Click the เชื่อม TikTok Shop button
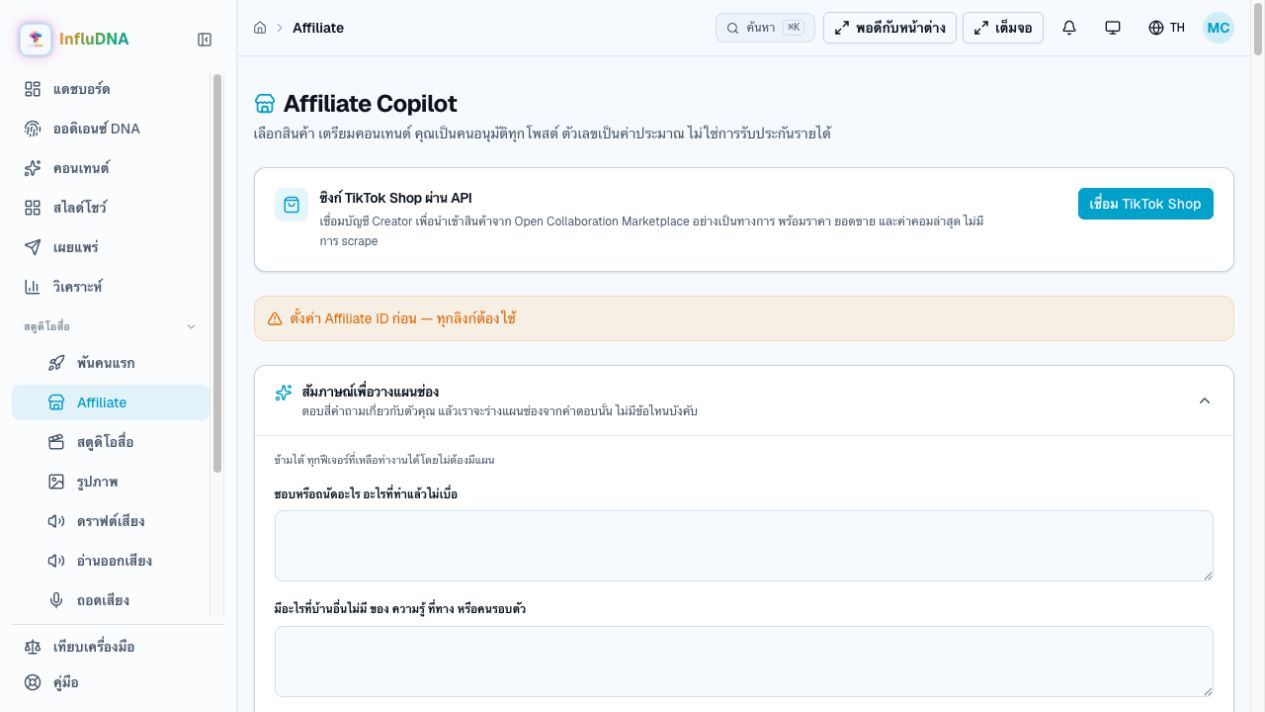 tap(1145, 204)
